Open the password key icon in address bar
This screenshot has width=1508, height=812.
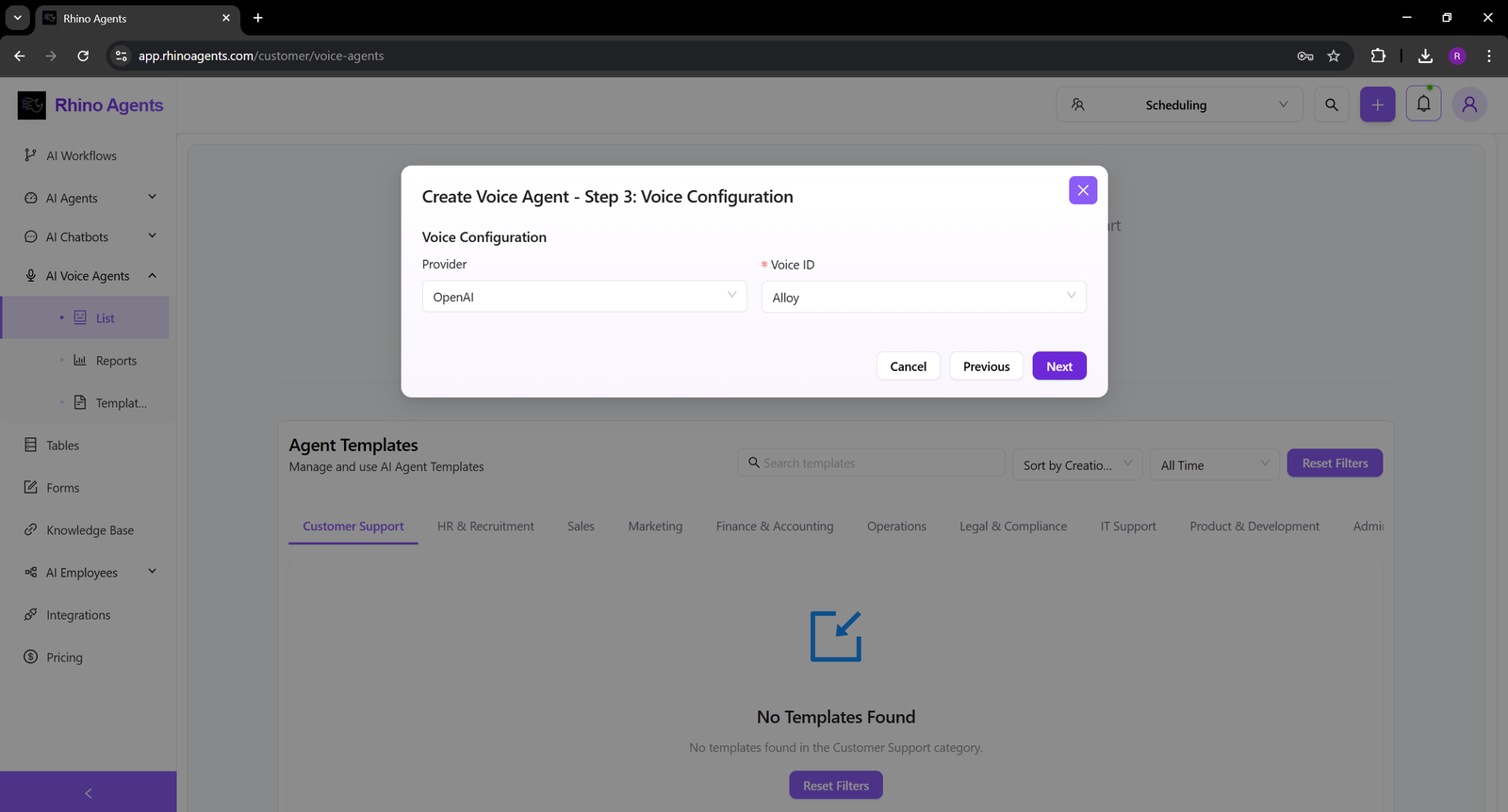[x=1305, y=56]
